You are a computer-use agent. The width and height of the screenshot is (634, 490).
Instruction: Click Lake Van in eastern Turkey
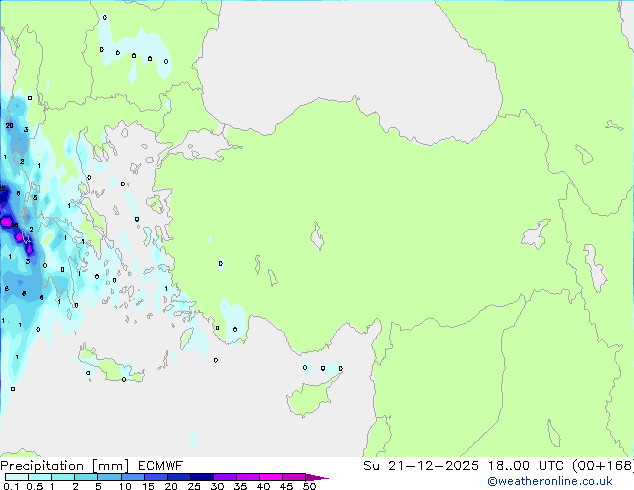point(537,235)
